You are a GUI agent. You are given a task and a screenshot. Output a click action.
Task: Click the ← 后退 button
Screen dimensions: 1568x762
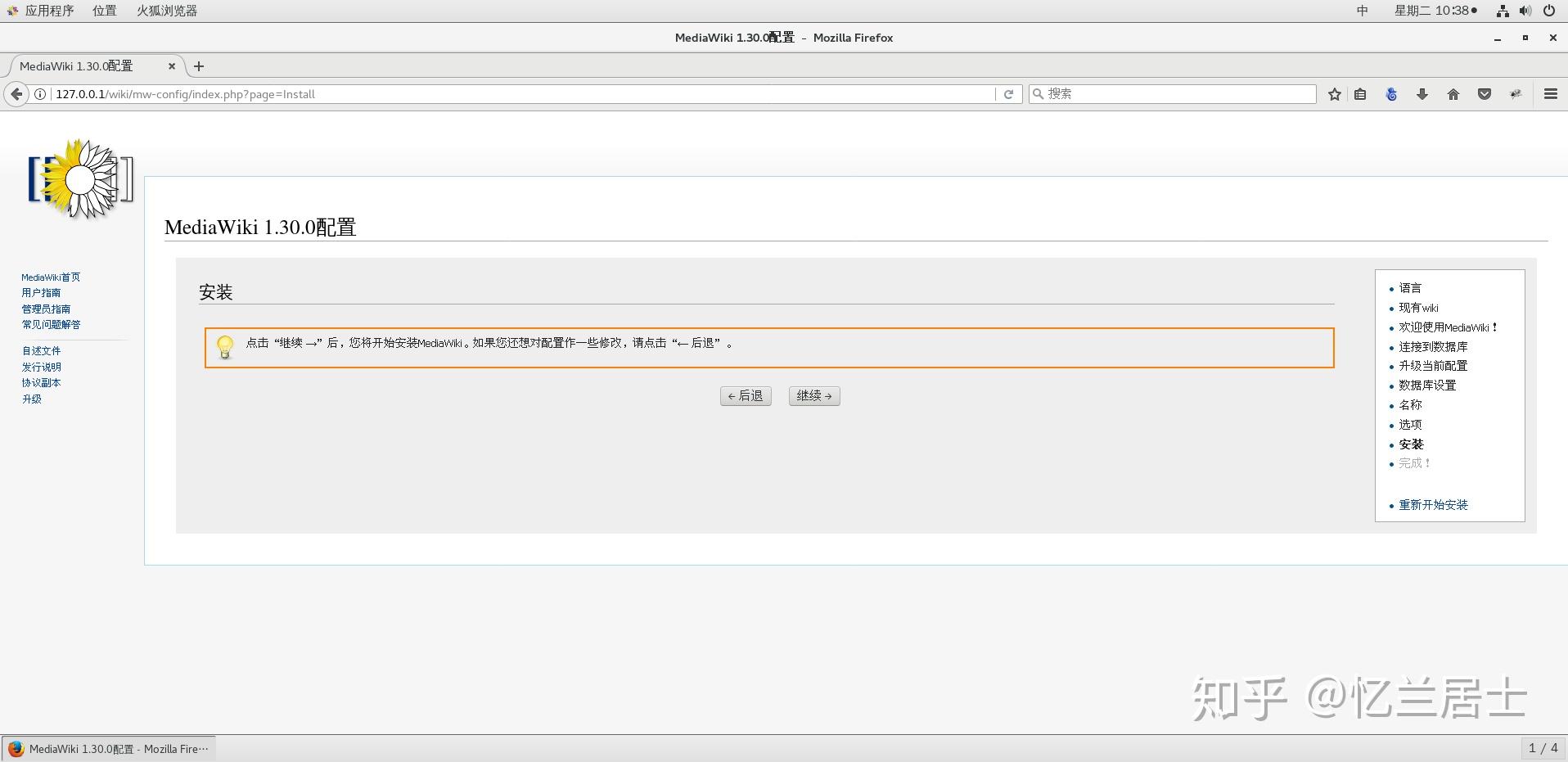tap(746, 396)
